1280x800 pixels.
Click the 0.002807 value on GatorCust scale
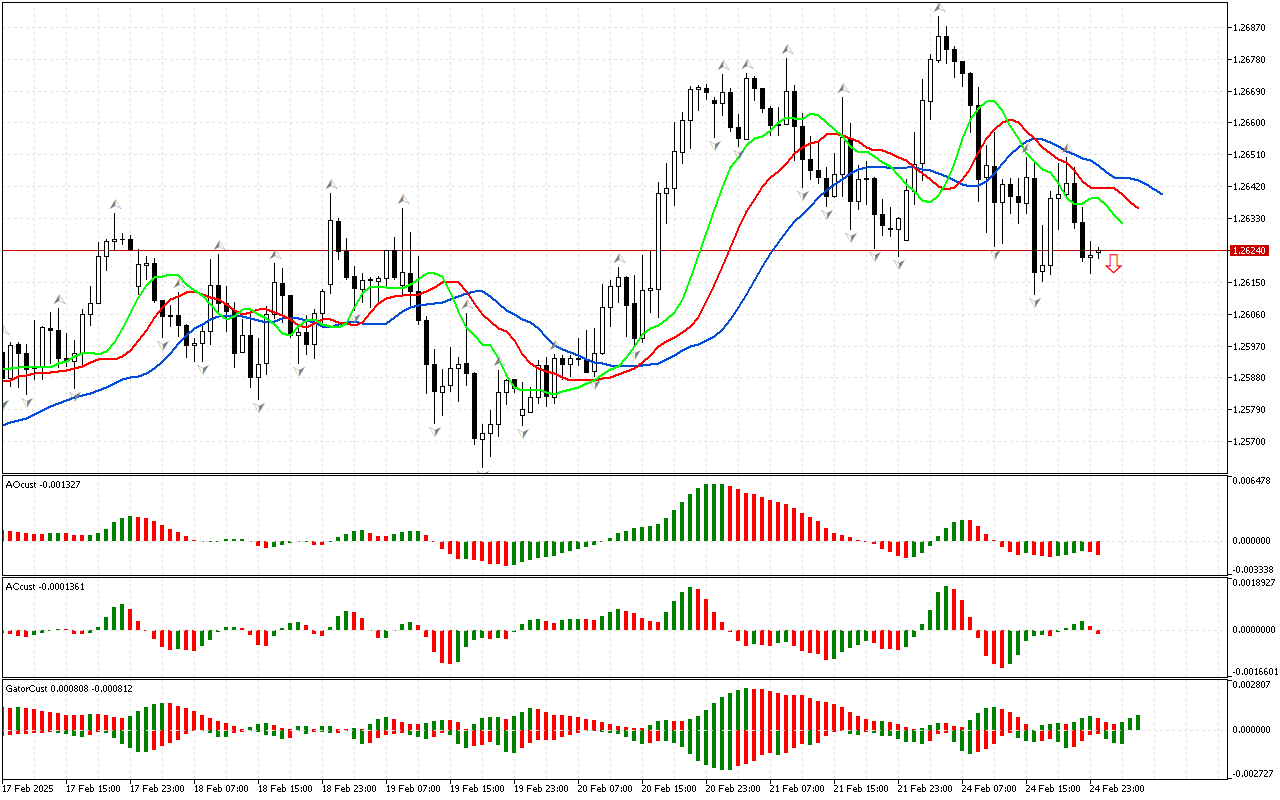pos(1252,685)
